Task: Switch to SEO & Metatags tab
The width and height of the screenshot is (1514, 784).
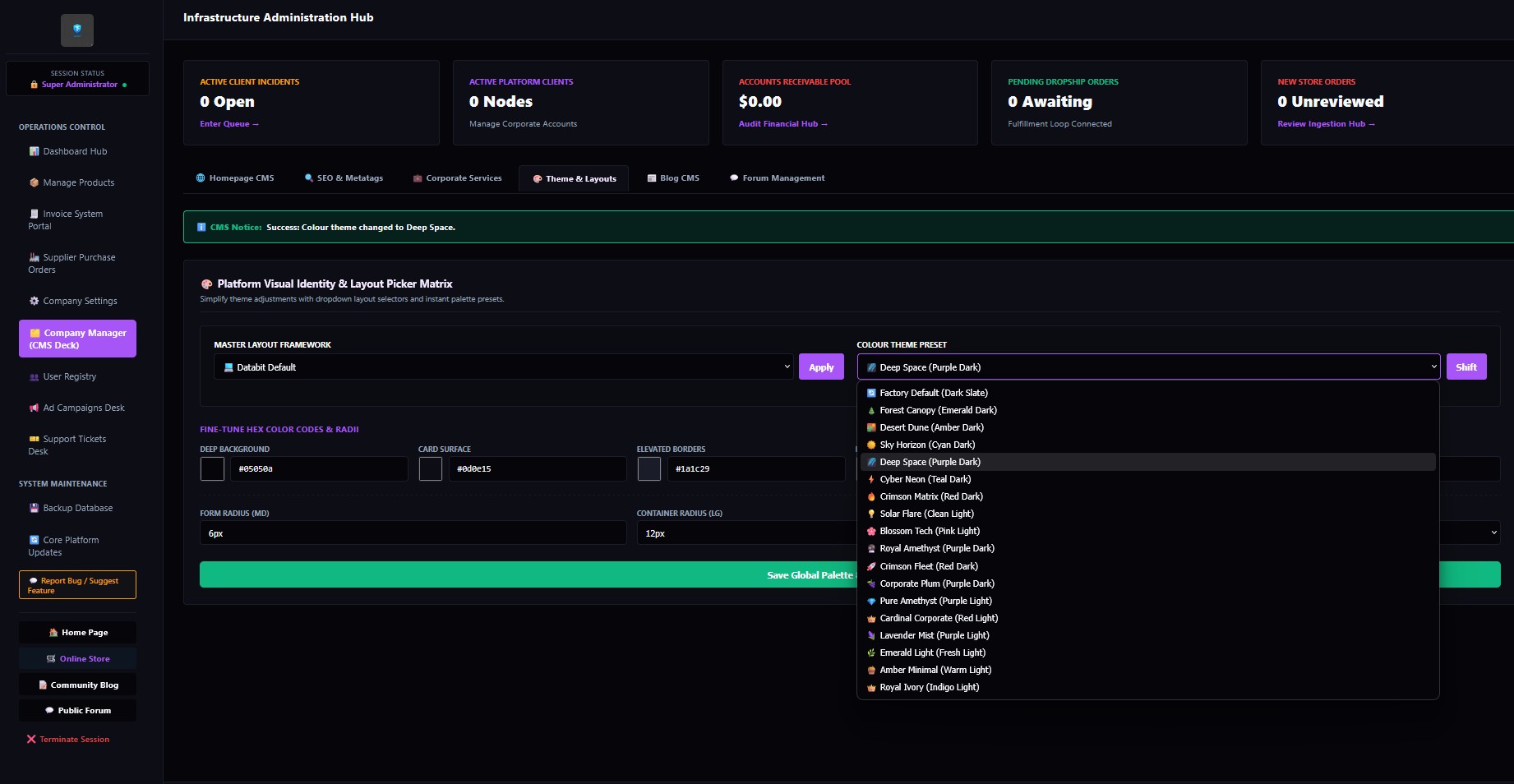Action: 344,178
